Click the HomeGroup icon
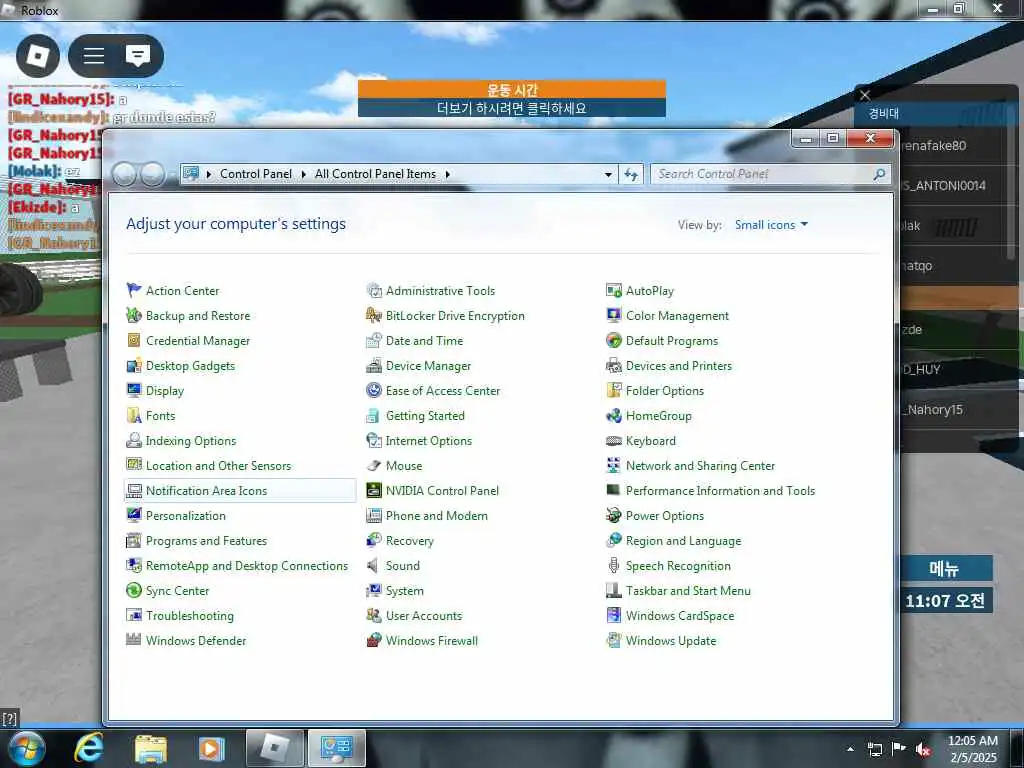 click(x=614, y=415)
